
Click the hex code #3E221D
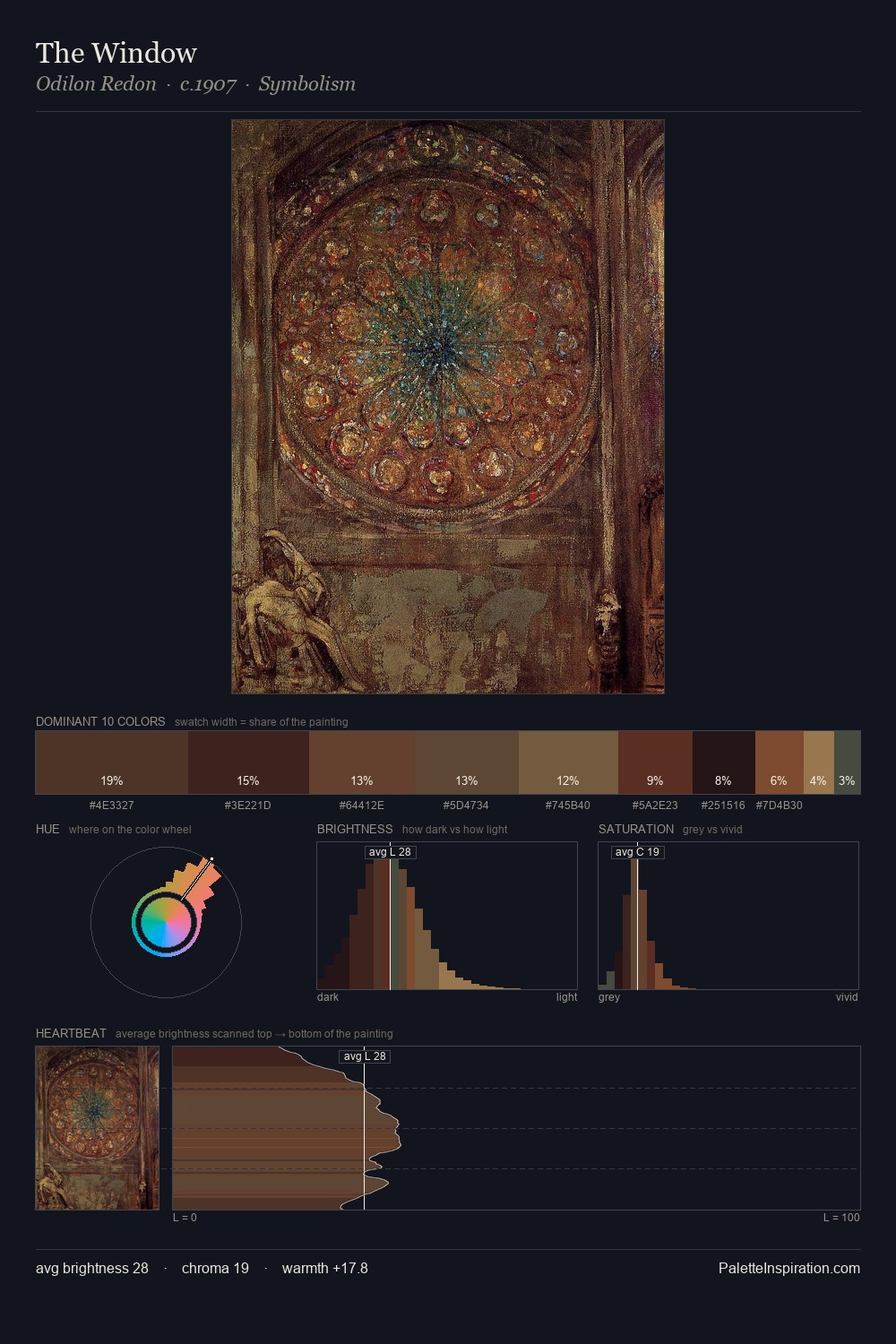click(248, 806)
